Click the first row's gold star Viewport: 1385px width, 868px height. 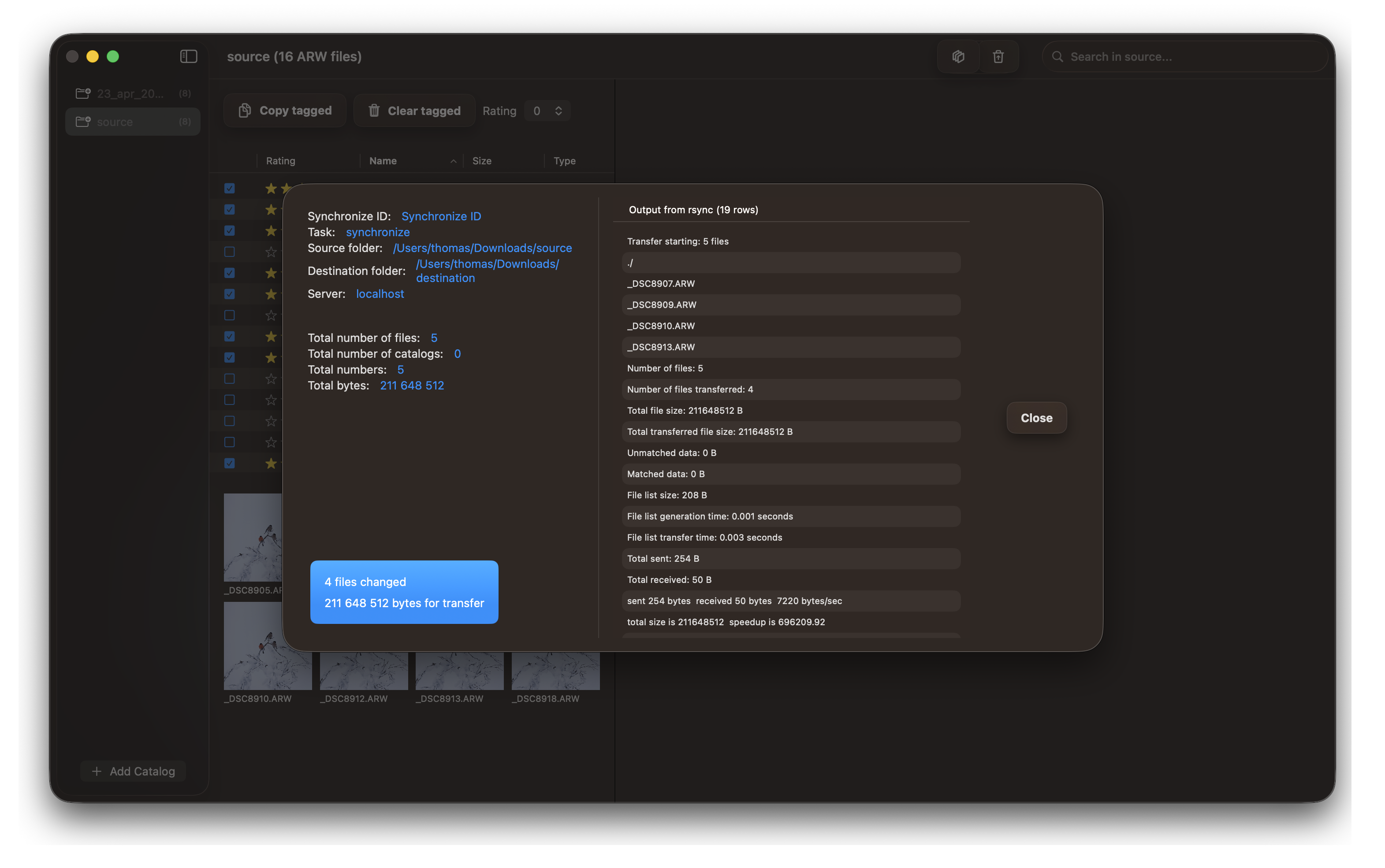click(x=271, y=188)
